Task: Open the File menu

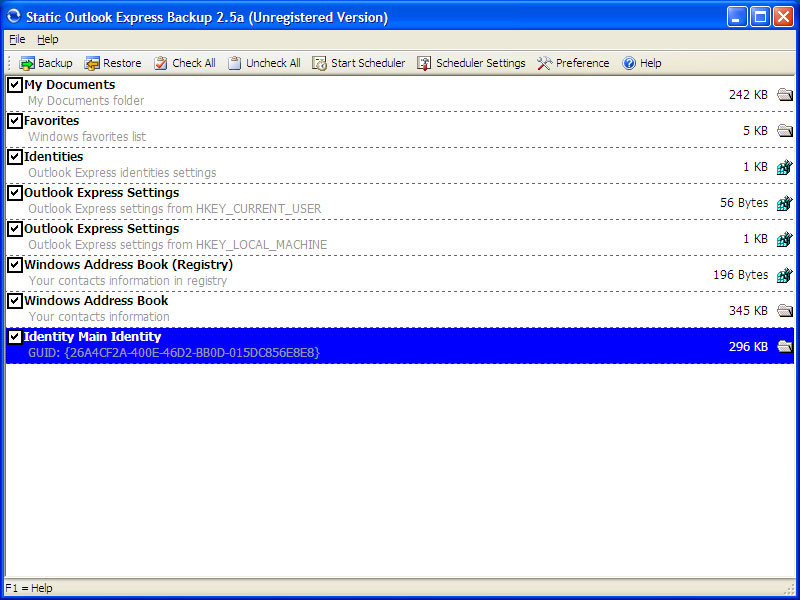Action: (17, 39)
